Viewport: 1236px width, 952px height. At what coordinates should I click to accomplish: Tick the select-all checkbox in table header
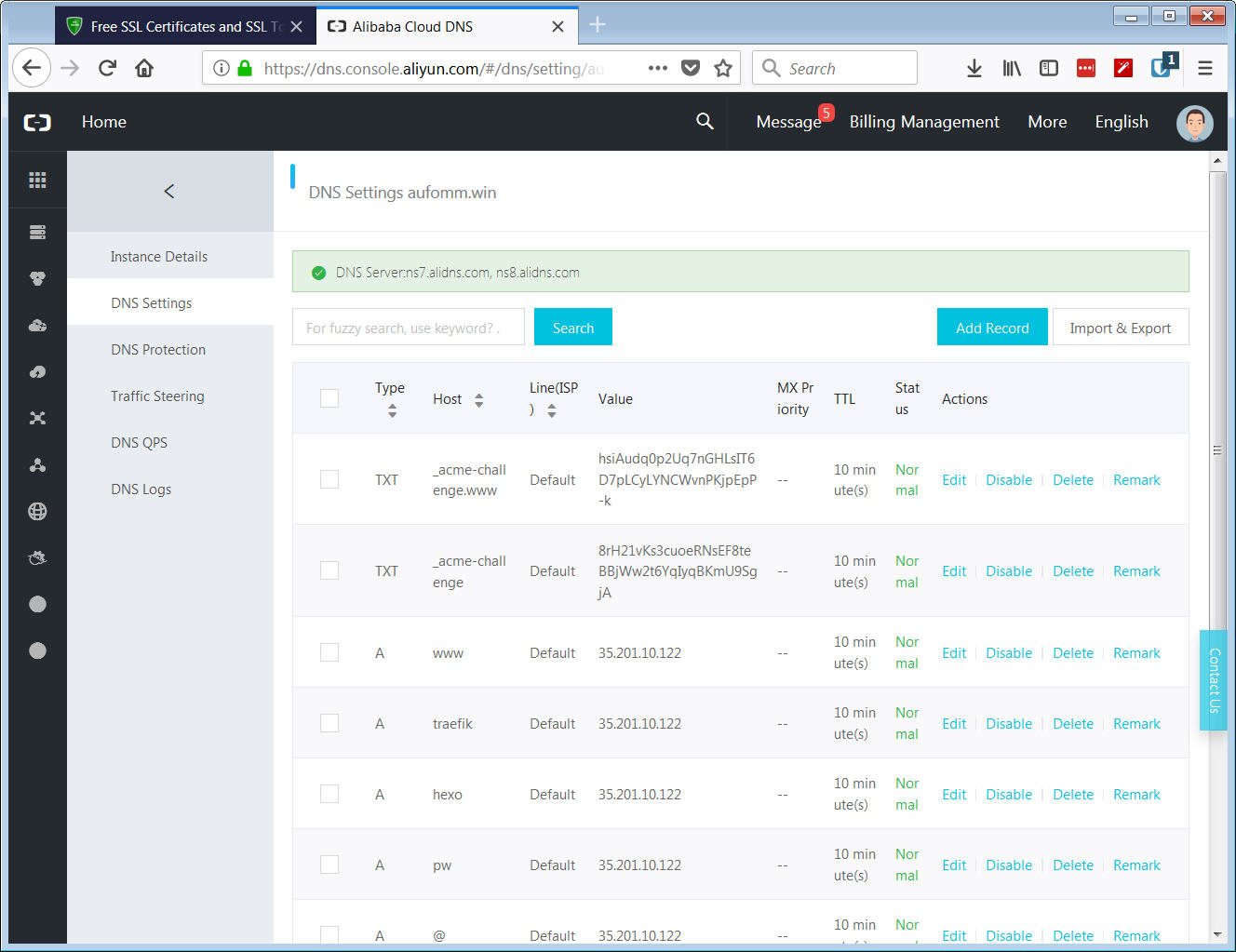[329, 398]
